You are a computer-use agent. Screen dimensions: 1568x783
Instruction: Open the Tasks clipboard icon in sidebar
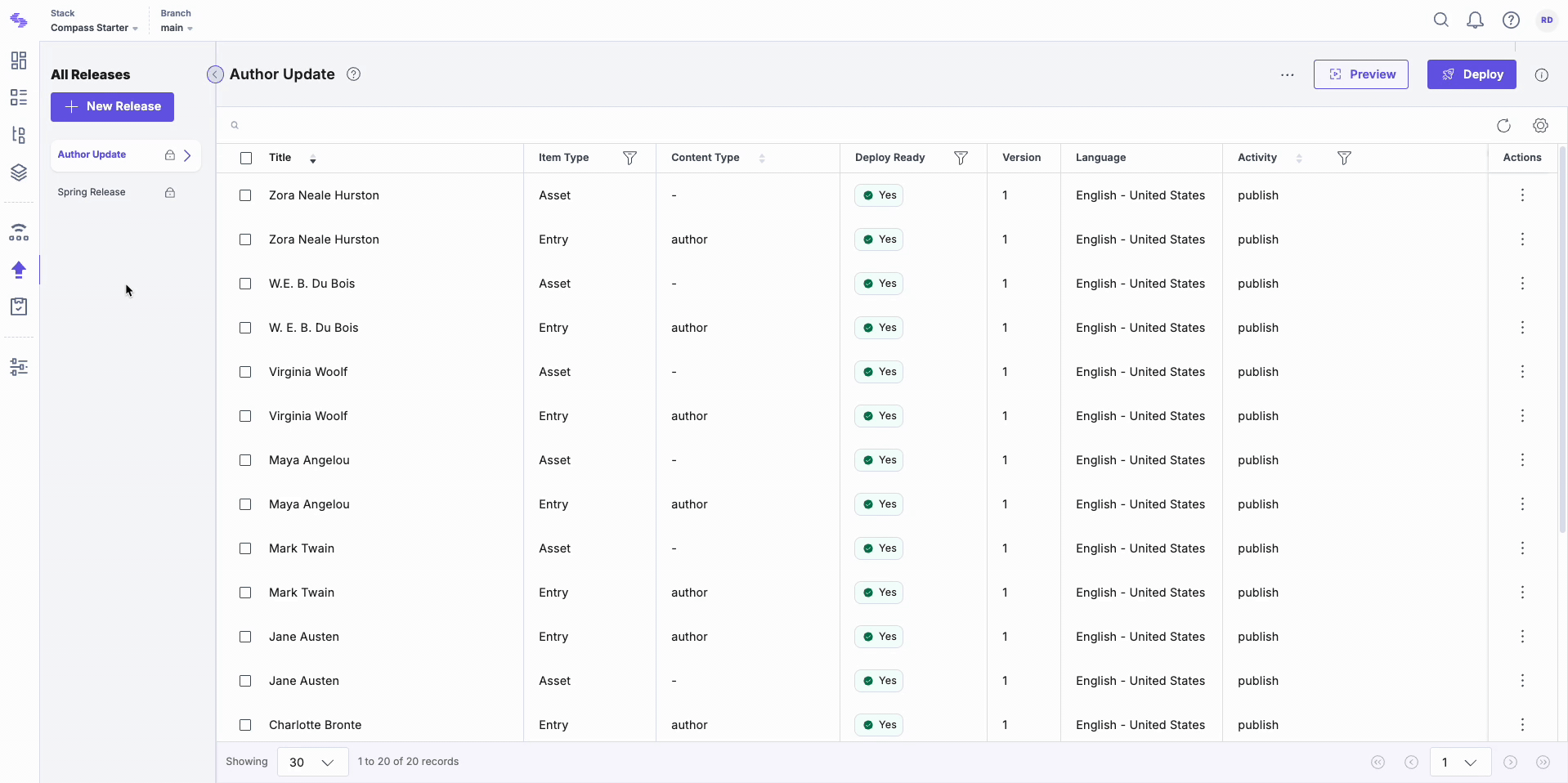19,306
